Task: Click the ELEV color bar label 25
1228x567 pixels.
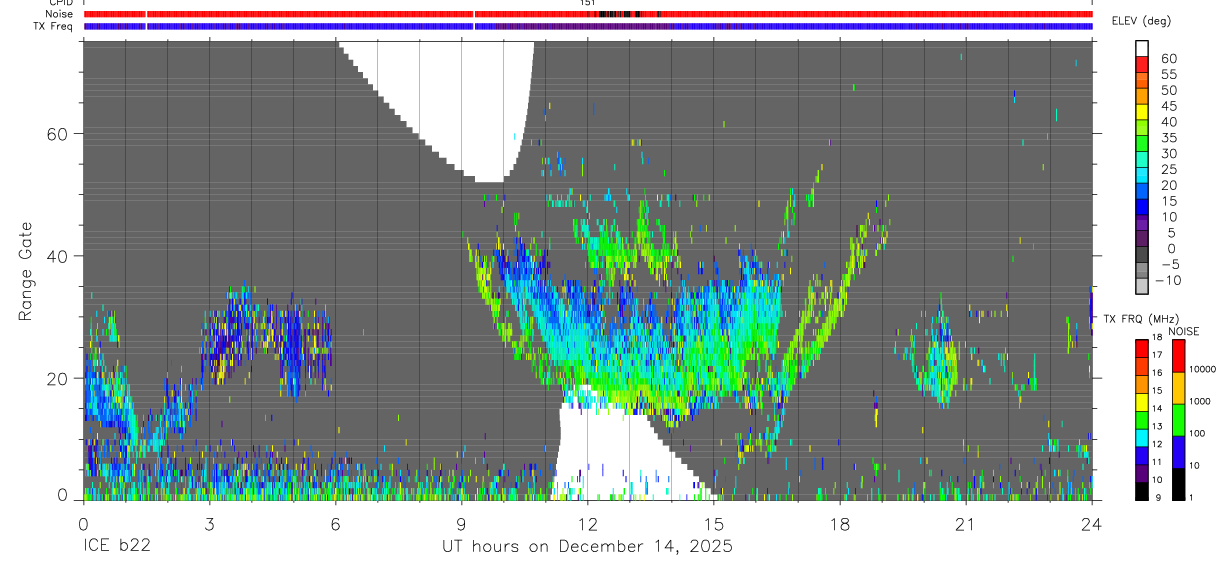Action: [1169, 169]
